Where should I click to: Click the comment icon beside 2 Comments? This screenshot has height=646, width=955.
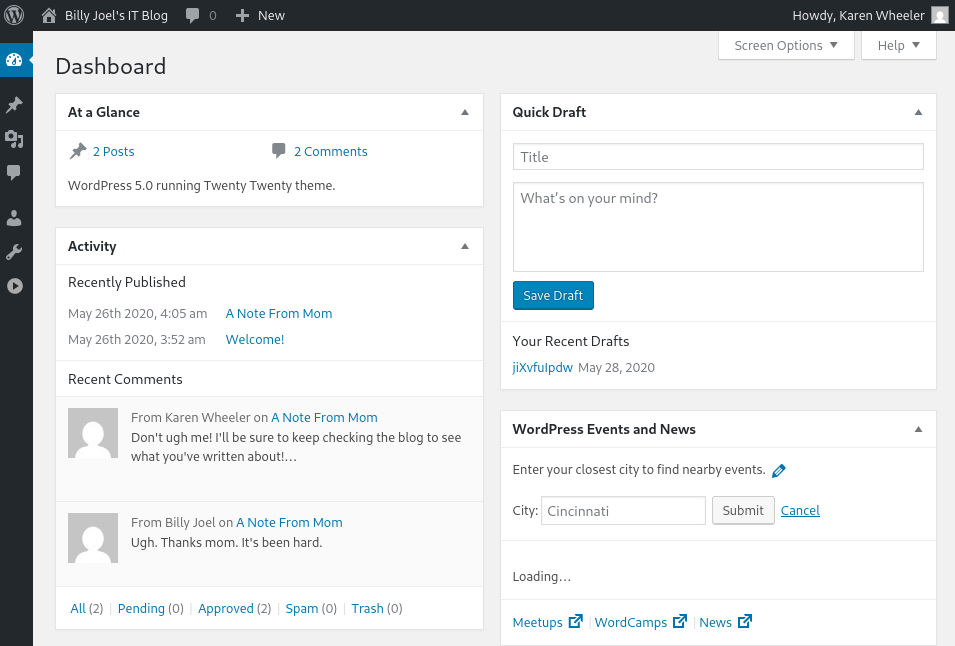coord(278,150)
